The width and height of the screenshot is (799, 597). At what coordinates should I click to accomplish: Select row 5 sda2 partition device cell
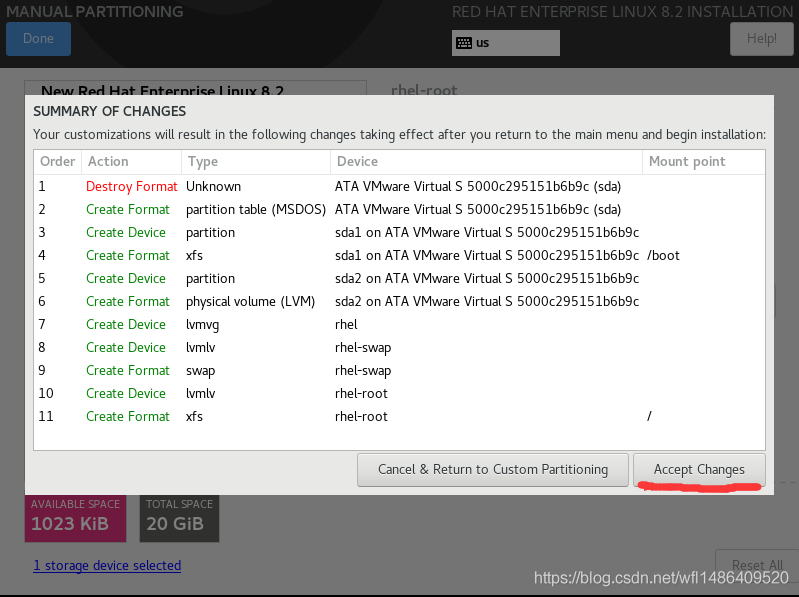[487, 279]
